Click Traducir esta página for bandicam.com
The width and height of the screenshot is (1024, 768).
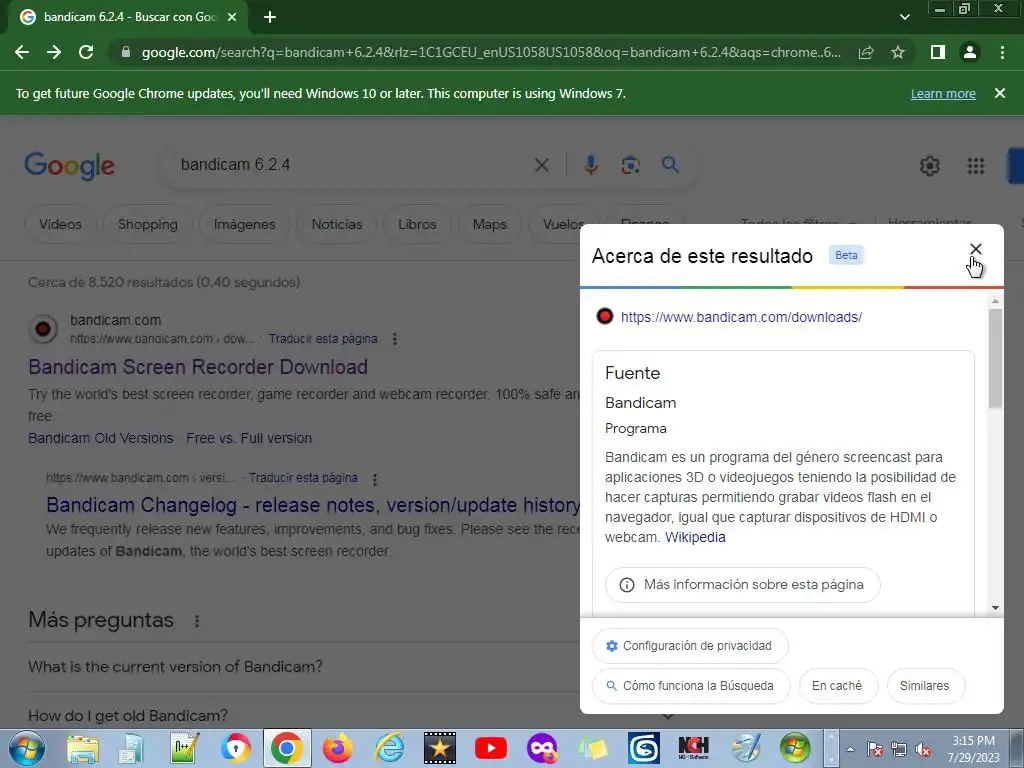coord(323,339)
